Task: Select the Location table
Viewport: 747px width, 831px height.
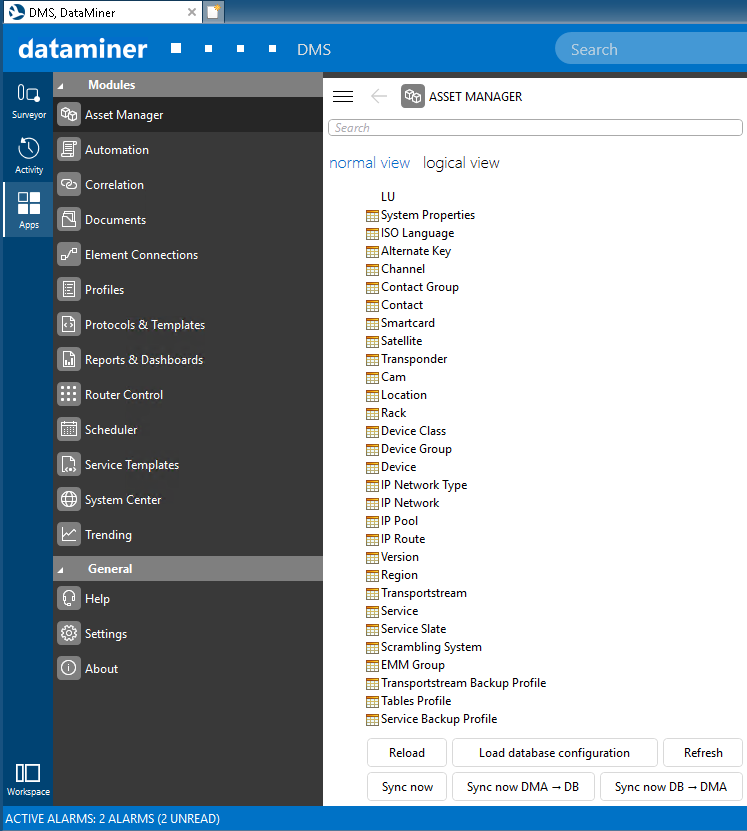Action: coord(403,395)
